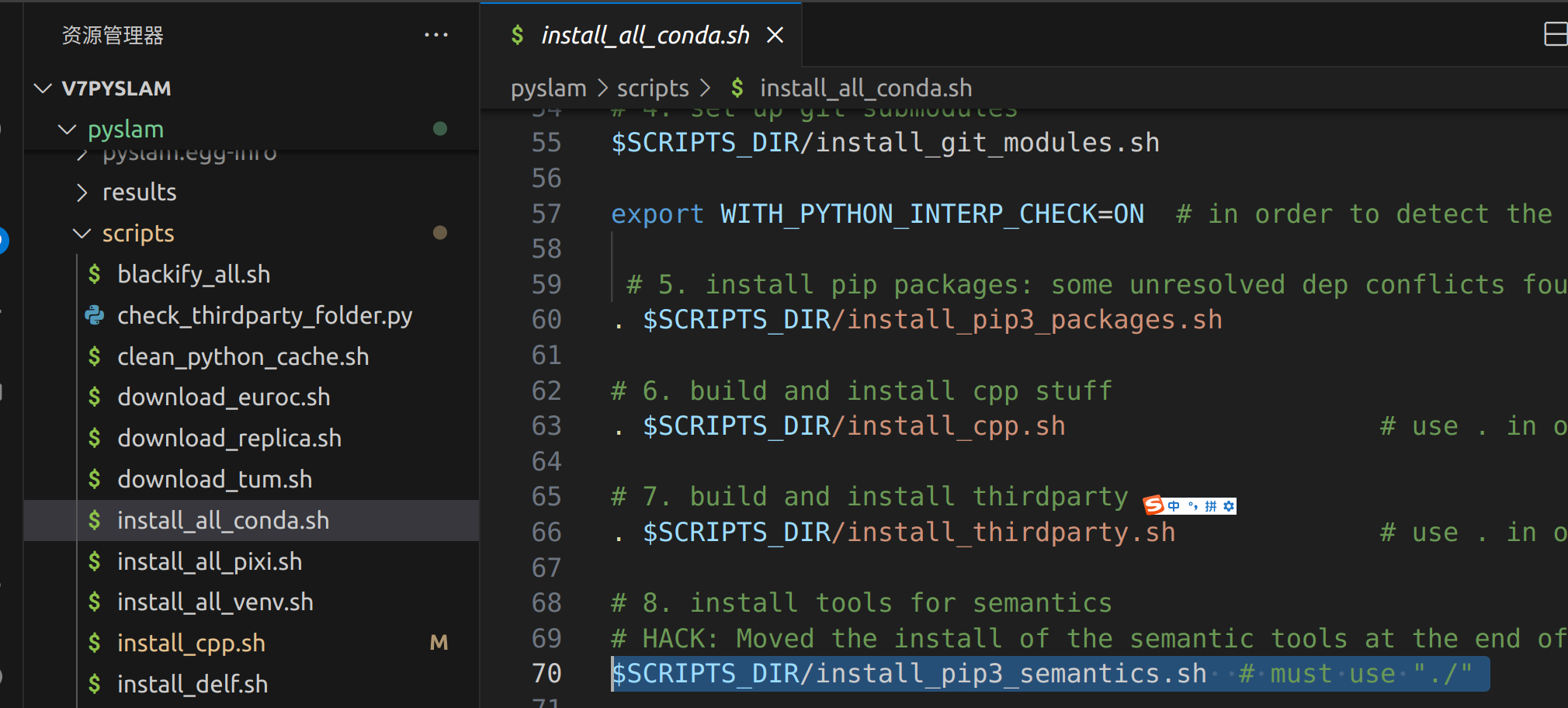1568x708 pixels.
Task: Open download_tum.sh from the file tree
Action: (x=214, y=480)
